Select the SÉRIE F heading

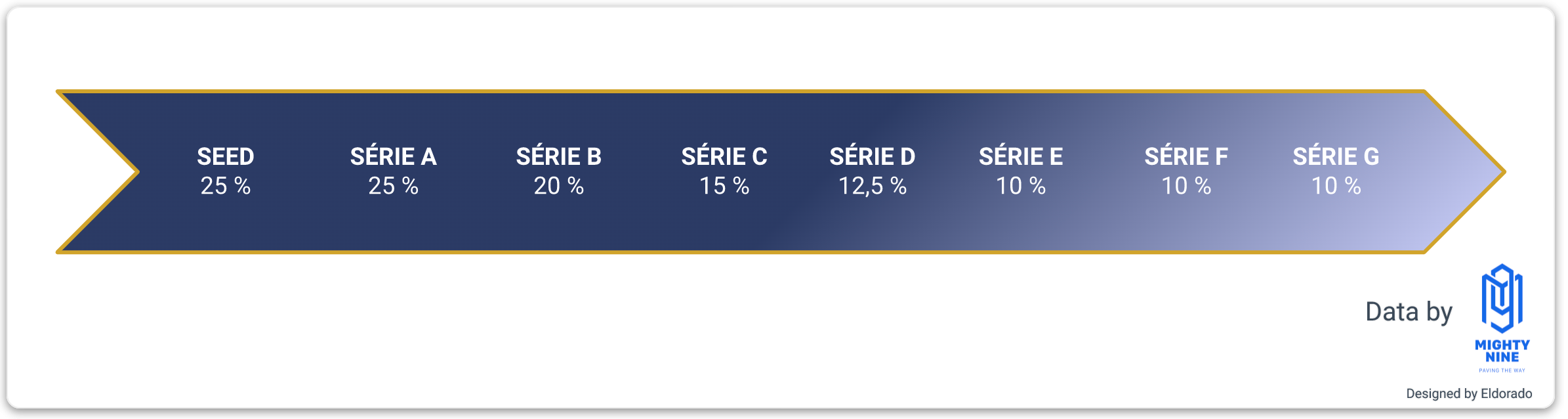click(x=1186, y=157)
